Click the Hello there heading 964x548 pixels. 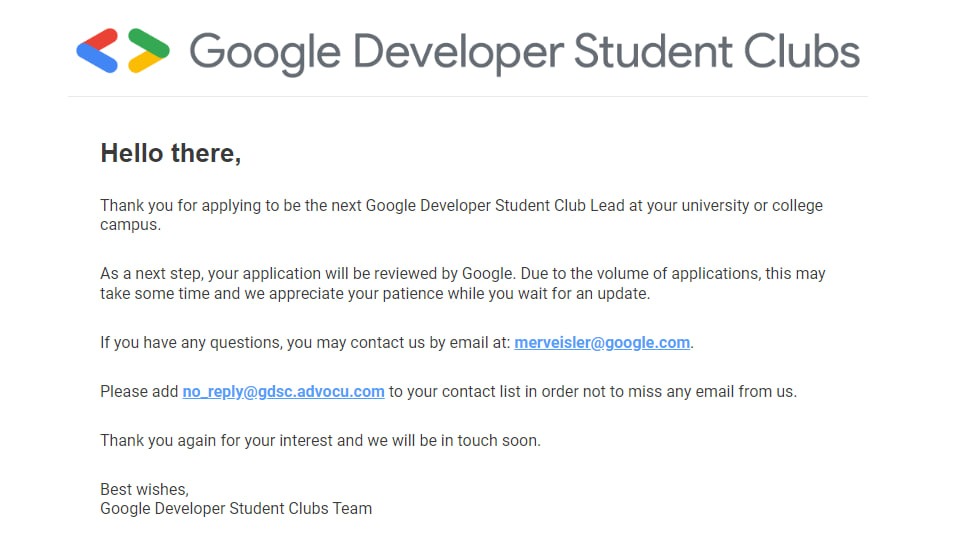[171, 153]
